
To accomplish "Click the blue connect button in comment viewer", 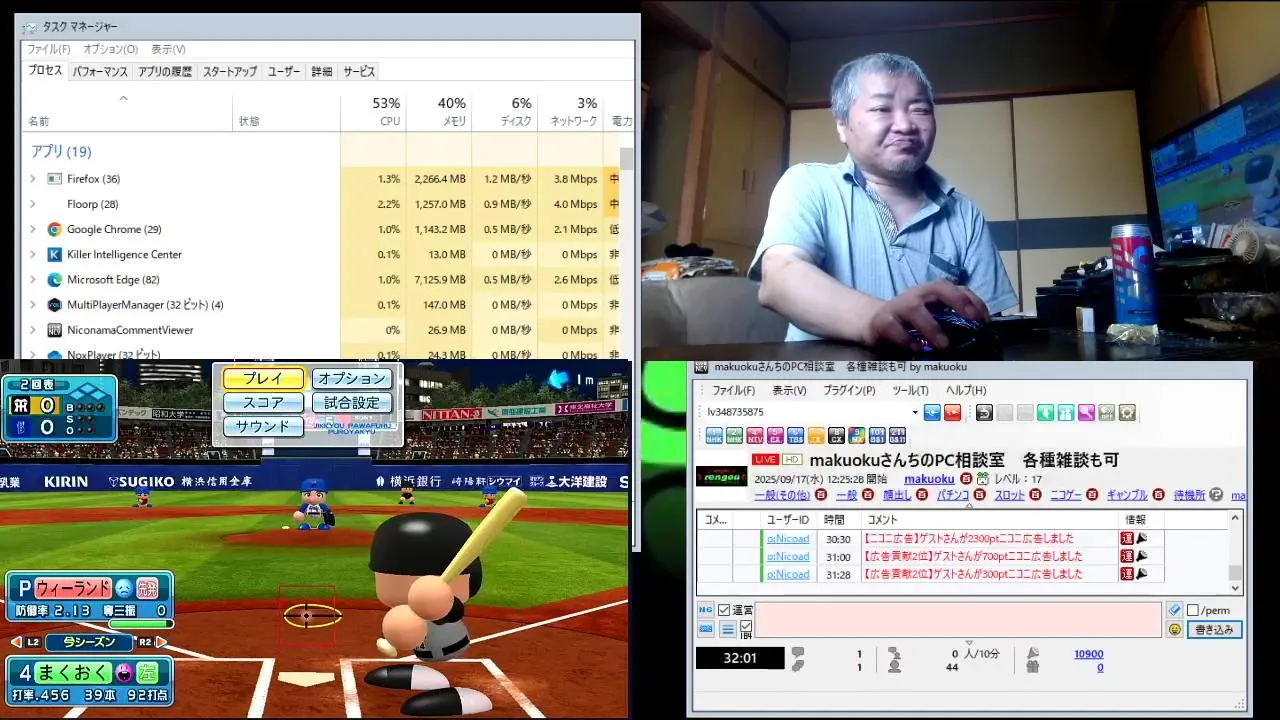I will tap(932, 412).
